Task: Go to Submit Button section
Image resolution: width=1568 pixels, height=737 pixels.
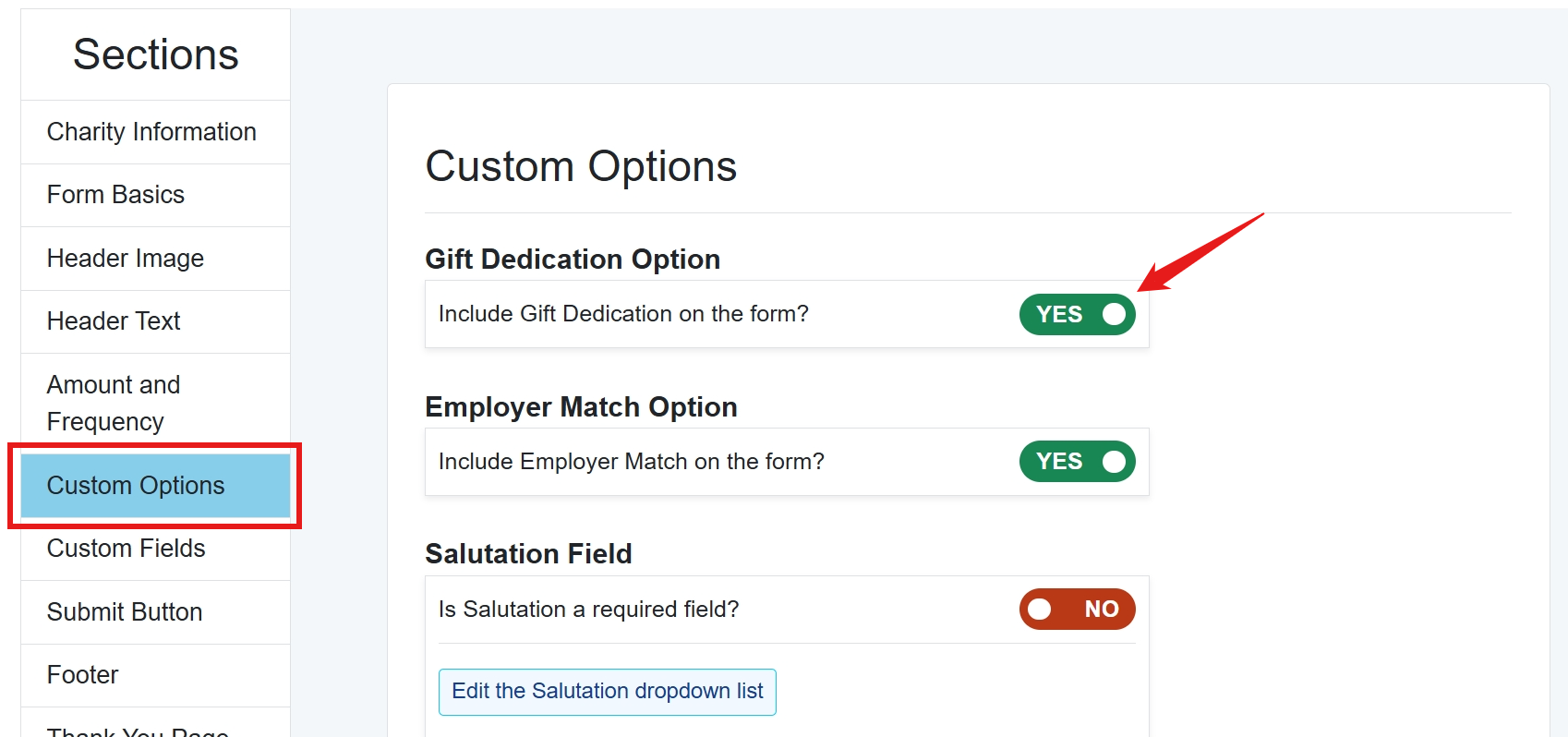Action: (x=124, y=612)
